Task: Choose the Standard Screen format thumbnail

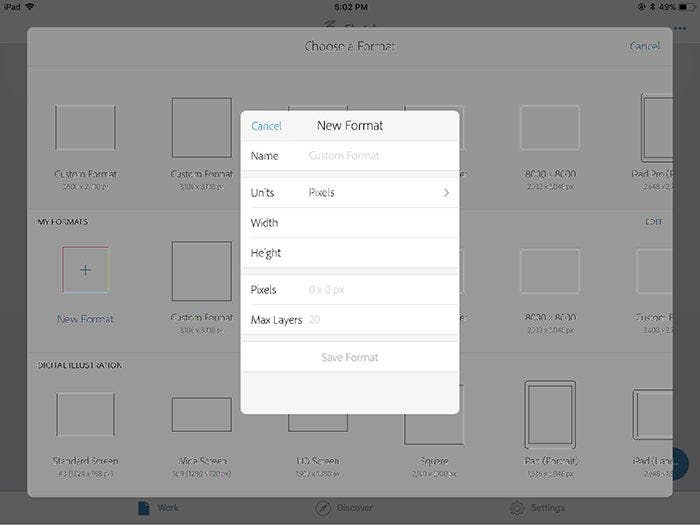Action: [x=85, y=414]
